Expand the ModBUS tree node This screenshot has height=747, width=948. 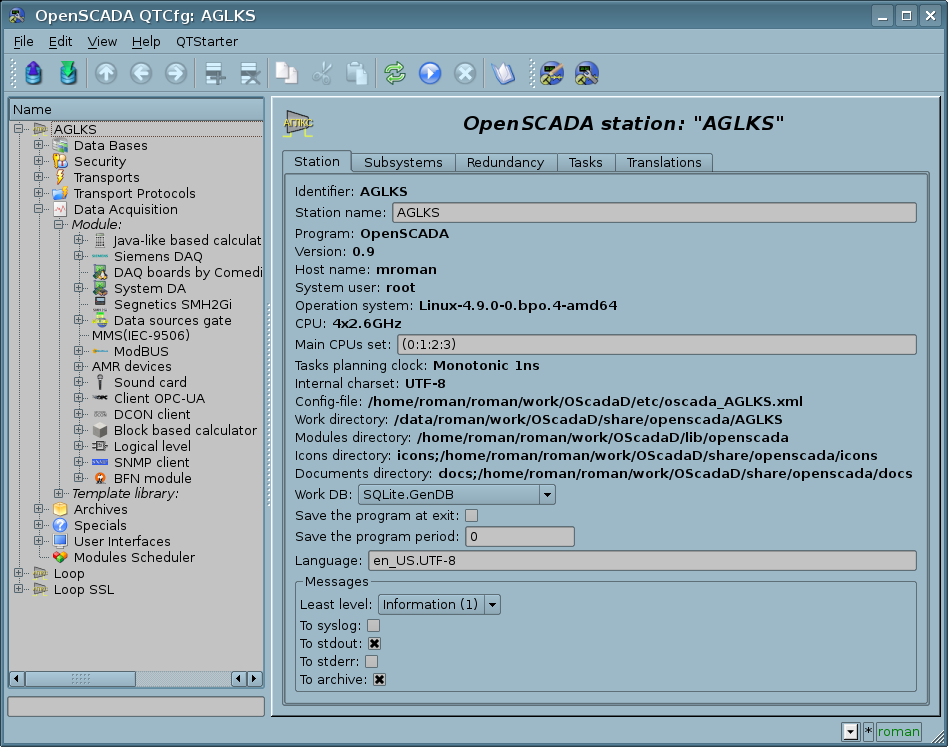coord(79,351)
